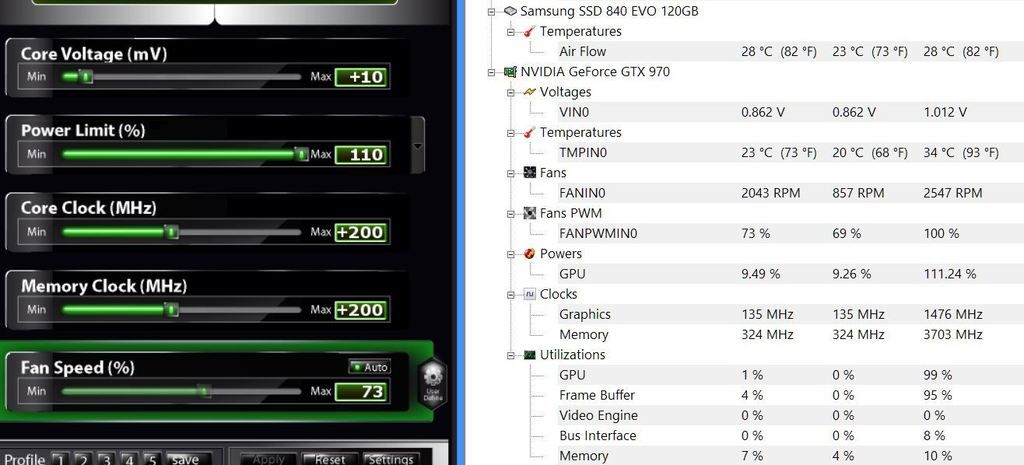Select the Graphics clock row label
The width and height of the screenshot is (1024, 465).
point(584,314)
